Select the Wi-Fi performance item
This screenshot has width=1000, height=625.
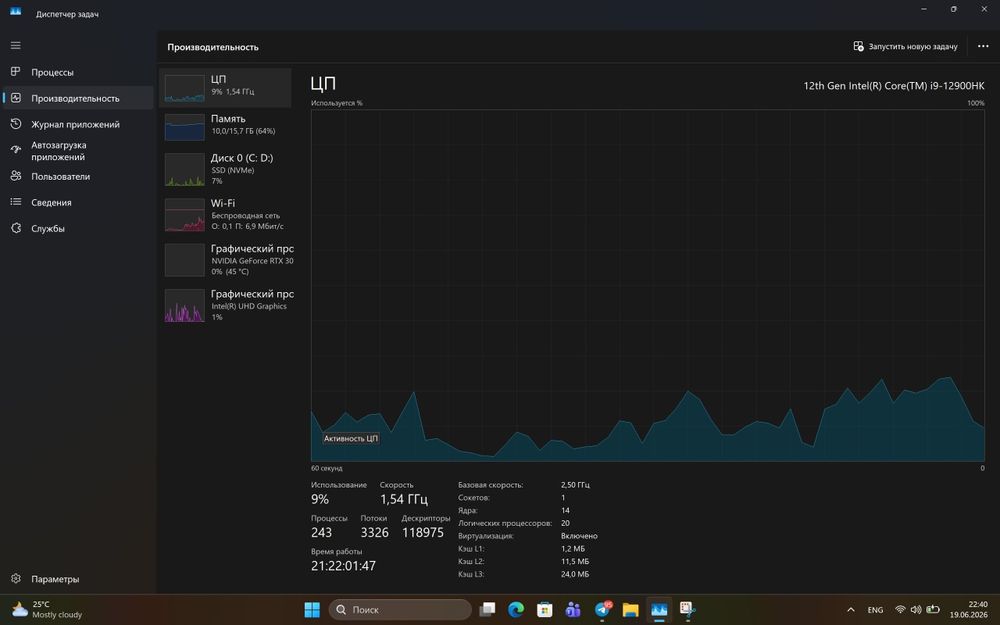pyautogui.click(x=225, y=214)
